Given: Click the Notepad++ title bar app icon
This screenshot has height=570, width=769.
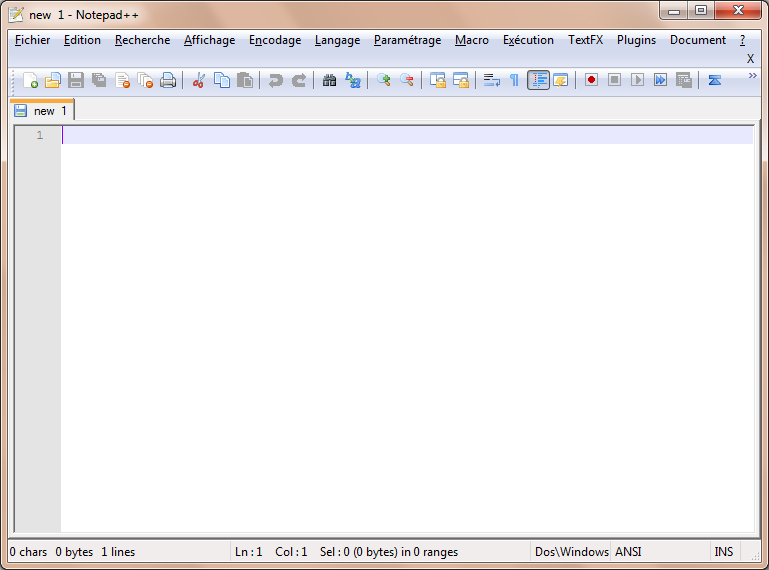Looking at the screenshot, I should pyautogui.click(x=16, y=14).
